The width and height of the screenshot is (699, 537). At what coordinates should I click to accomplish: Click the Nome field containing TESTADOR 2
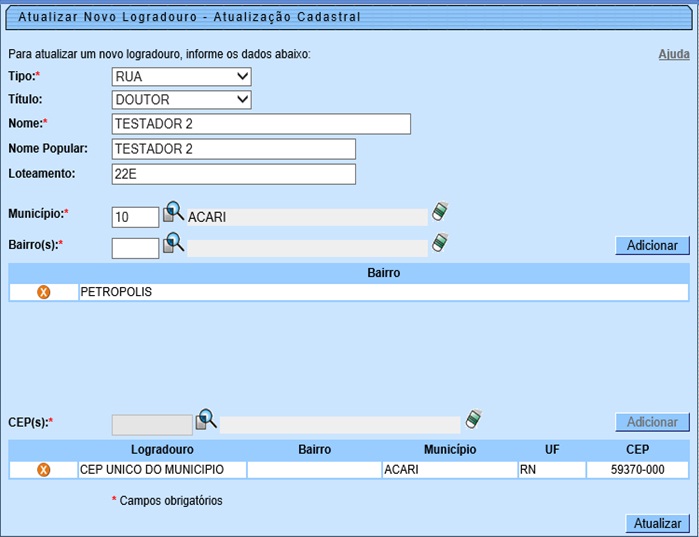pos(261,124)
